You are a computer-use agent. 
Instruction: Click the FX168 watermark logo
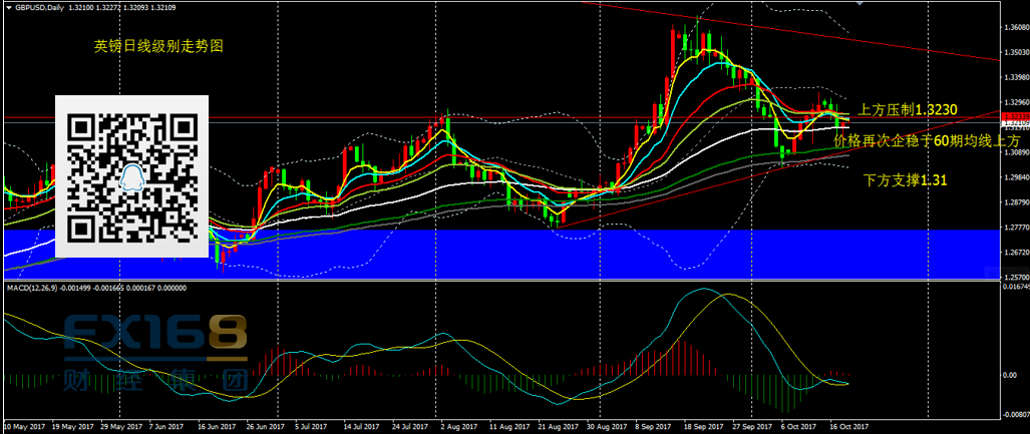[x=155, y=338]
